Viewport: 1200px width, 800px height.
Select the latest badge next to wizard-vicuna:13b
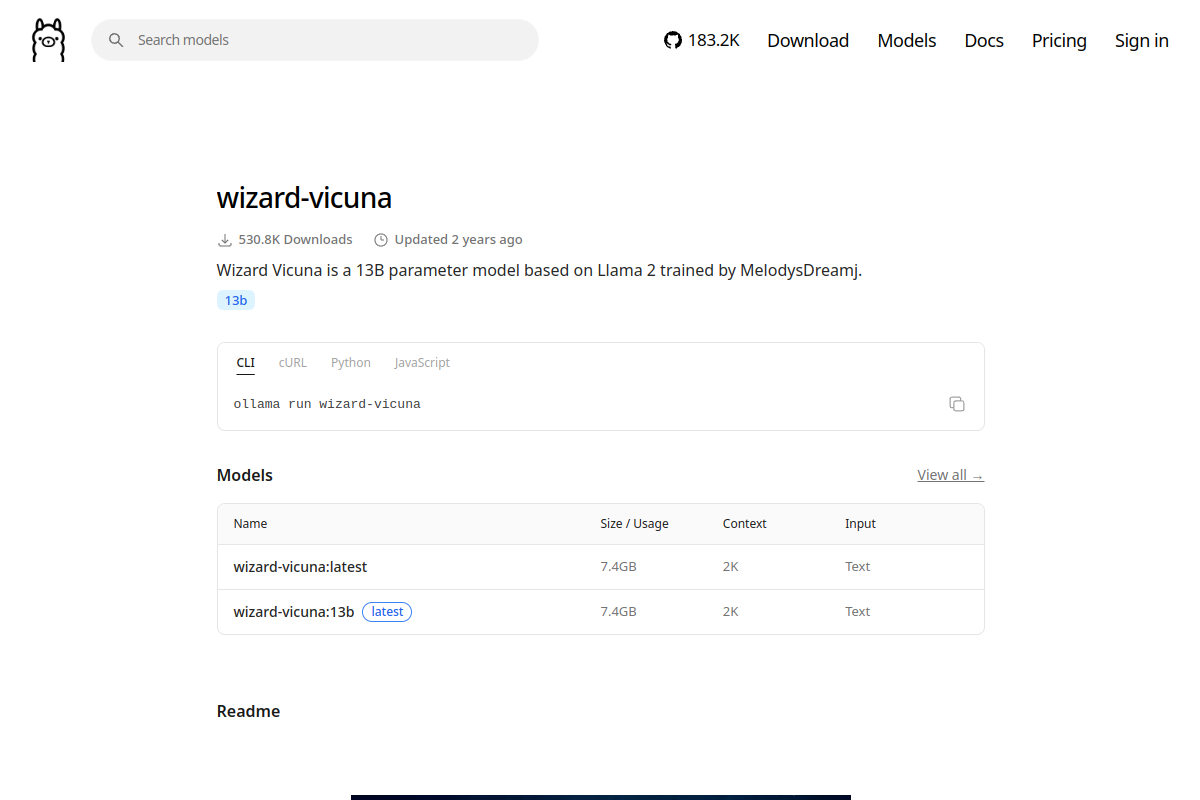point(387,612)
